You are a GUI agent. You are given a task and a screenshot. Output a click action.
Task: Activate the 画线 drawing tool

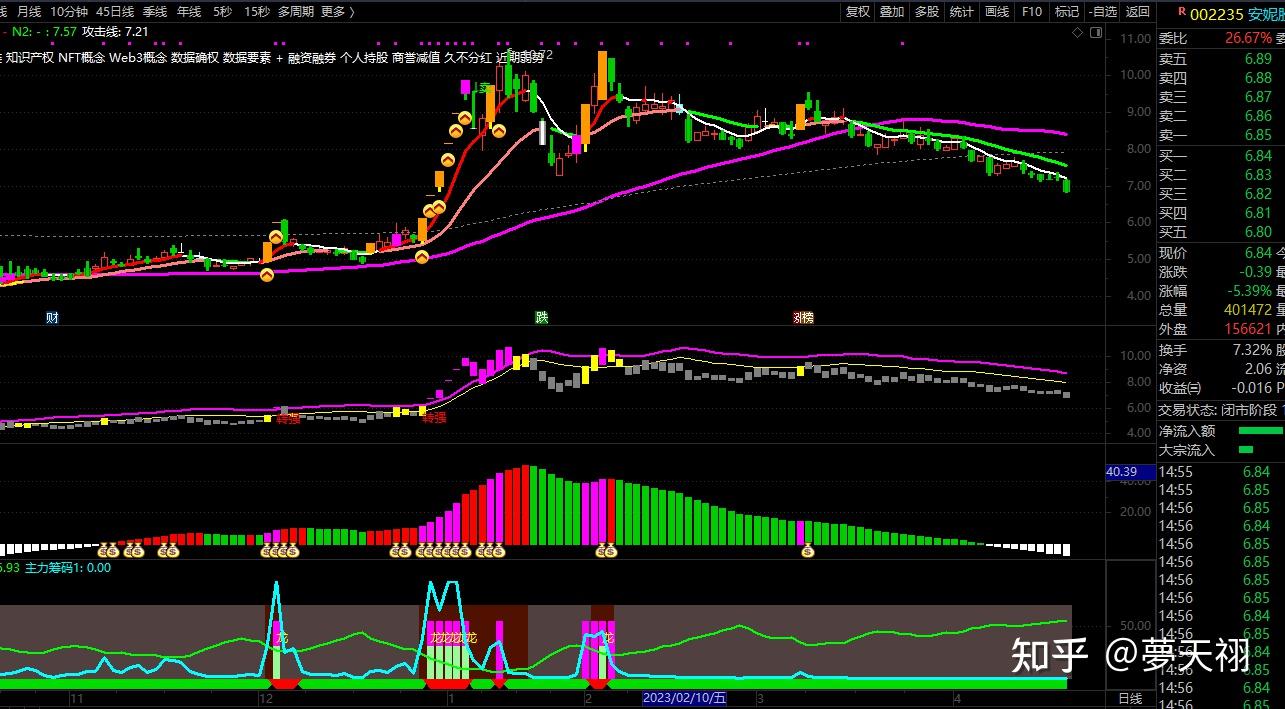tap(997, 11)
